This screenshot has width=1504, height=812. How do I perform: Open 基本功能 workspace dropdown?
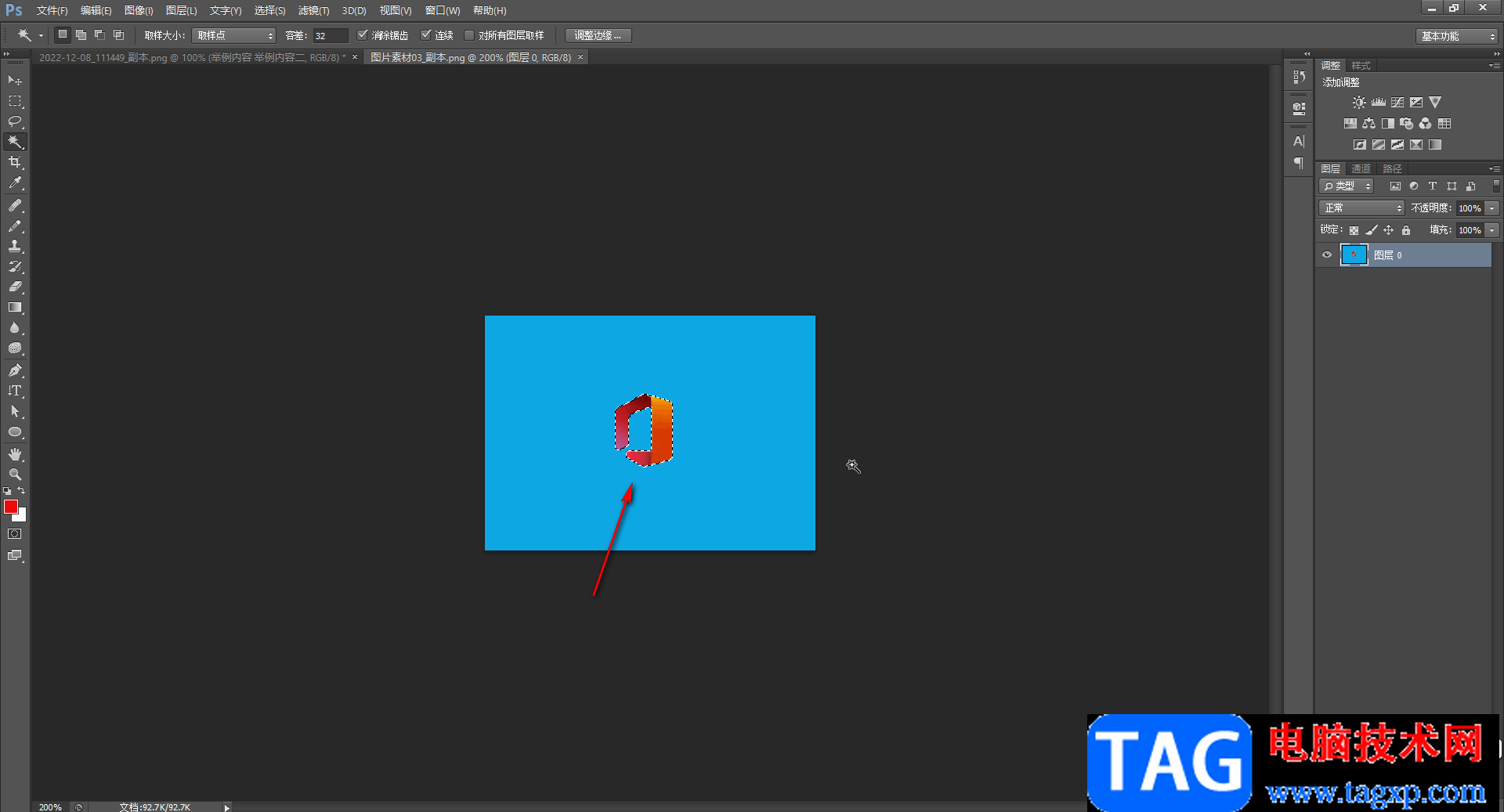click(x=1457, y=36)
